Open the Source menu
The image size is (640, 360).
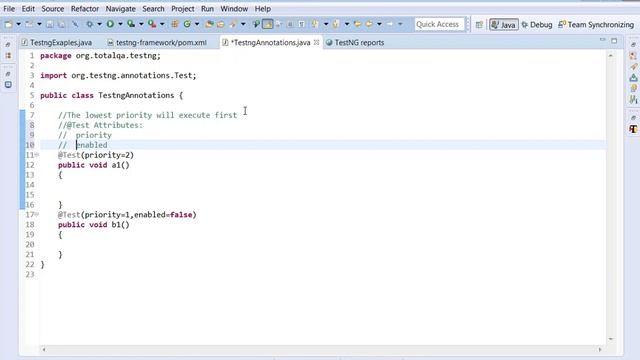(x=53, y=9)
